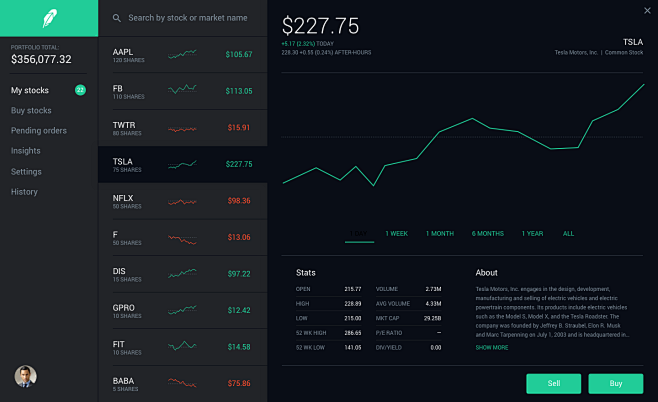Click the search magnifier icon

tap(117, 18)
